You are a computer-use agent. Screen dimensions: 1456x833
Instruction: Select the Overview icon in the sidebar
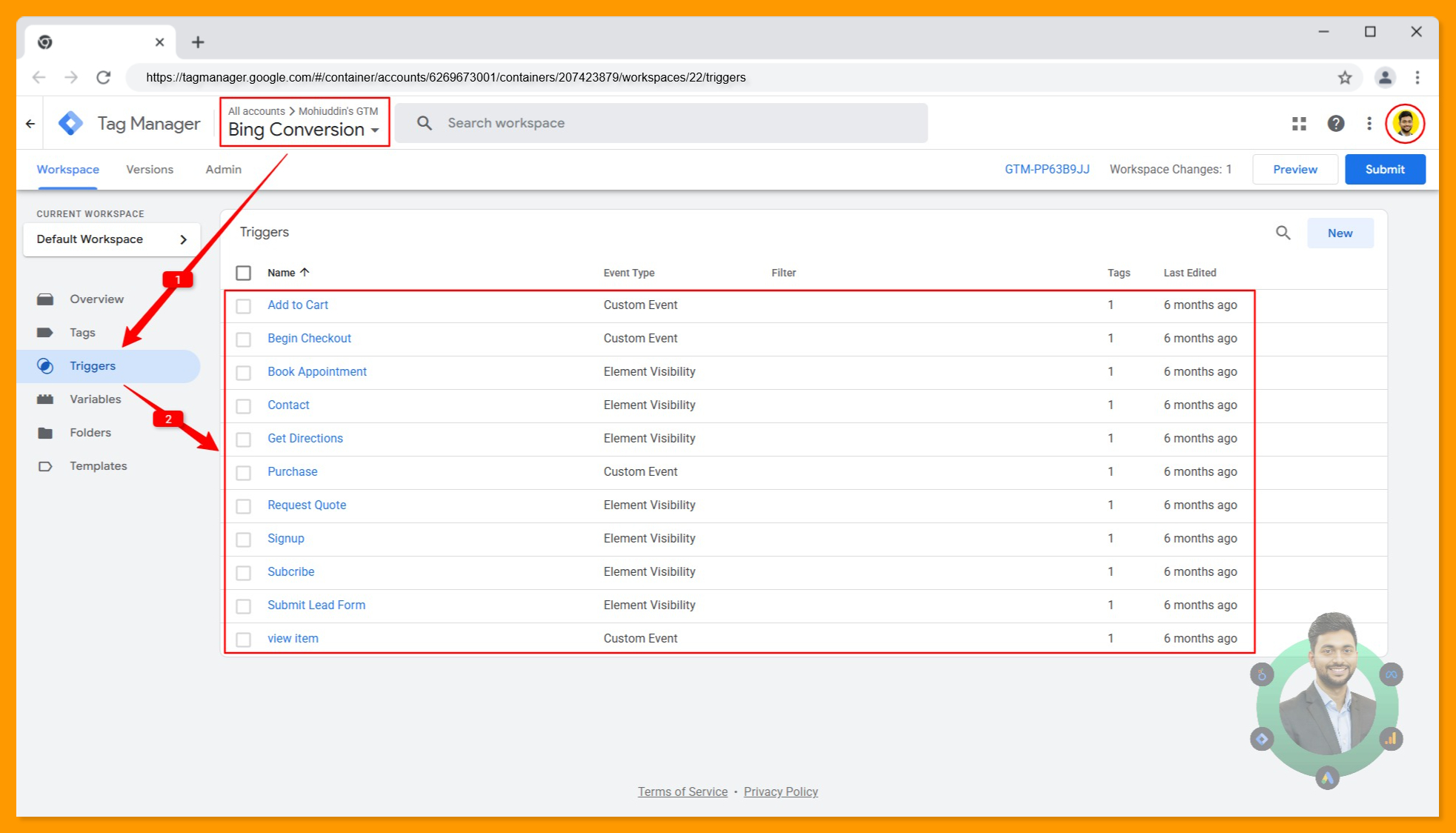[45, 299]
